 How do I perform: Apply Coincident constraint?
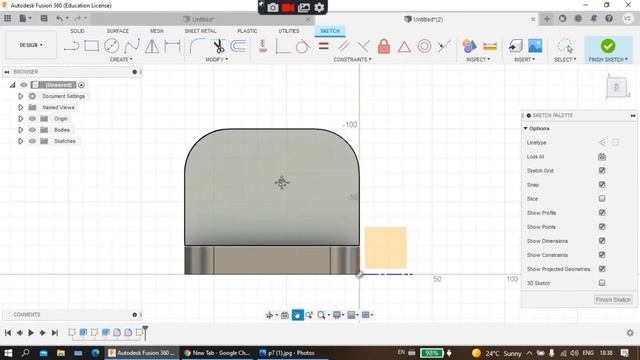click(282, 46)
